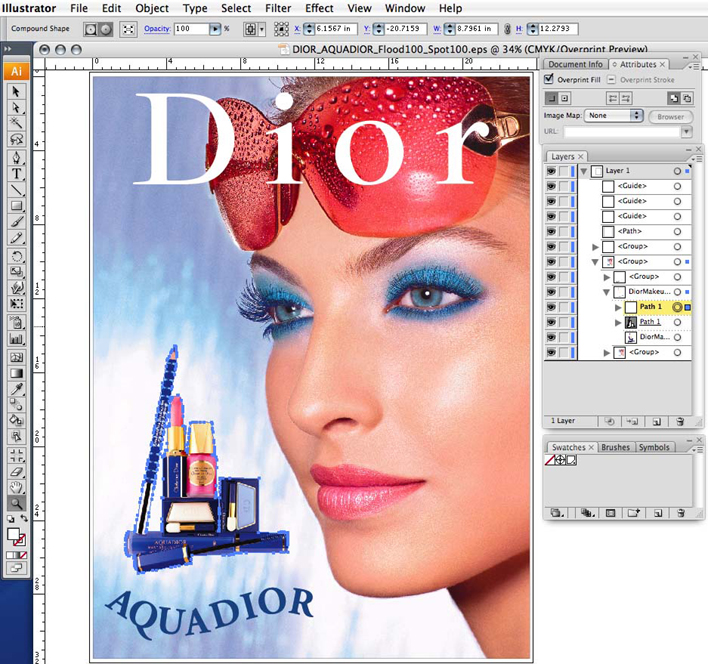Hide Layer 1 using its eye icon
This screenshot has width=708, height=664.
551,171
